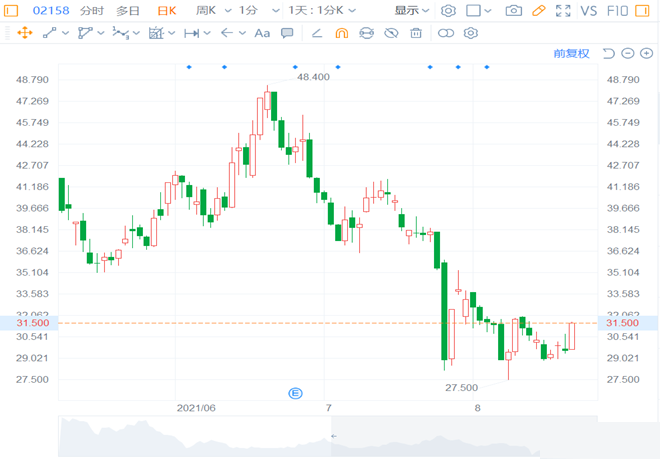Toggle the magnet snap mode

tap(341, 33)
